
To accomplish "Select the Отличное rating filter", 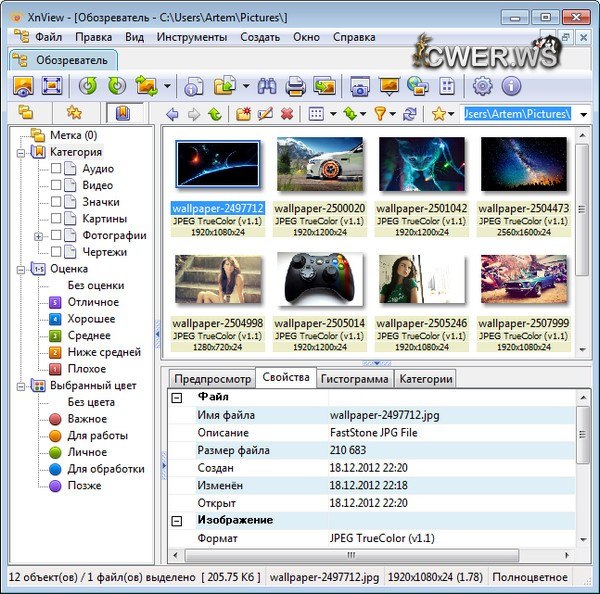I will [x=93, y=302].
